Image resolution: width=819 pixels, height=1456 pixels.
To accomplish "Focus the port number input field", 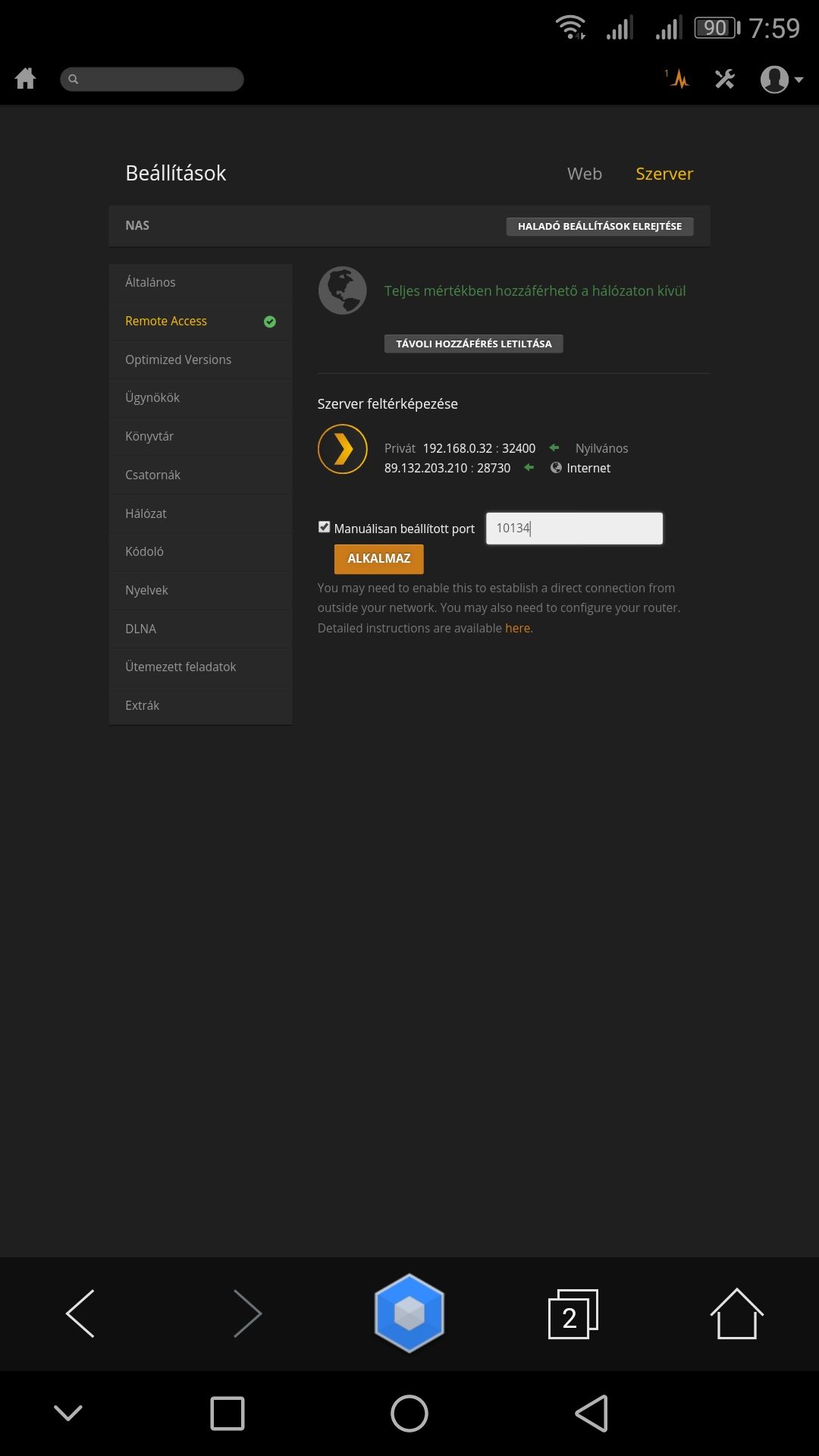I will click(574, 529).
